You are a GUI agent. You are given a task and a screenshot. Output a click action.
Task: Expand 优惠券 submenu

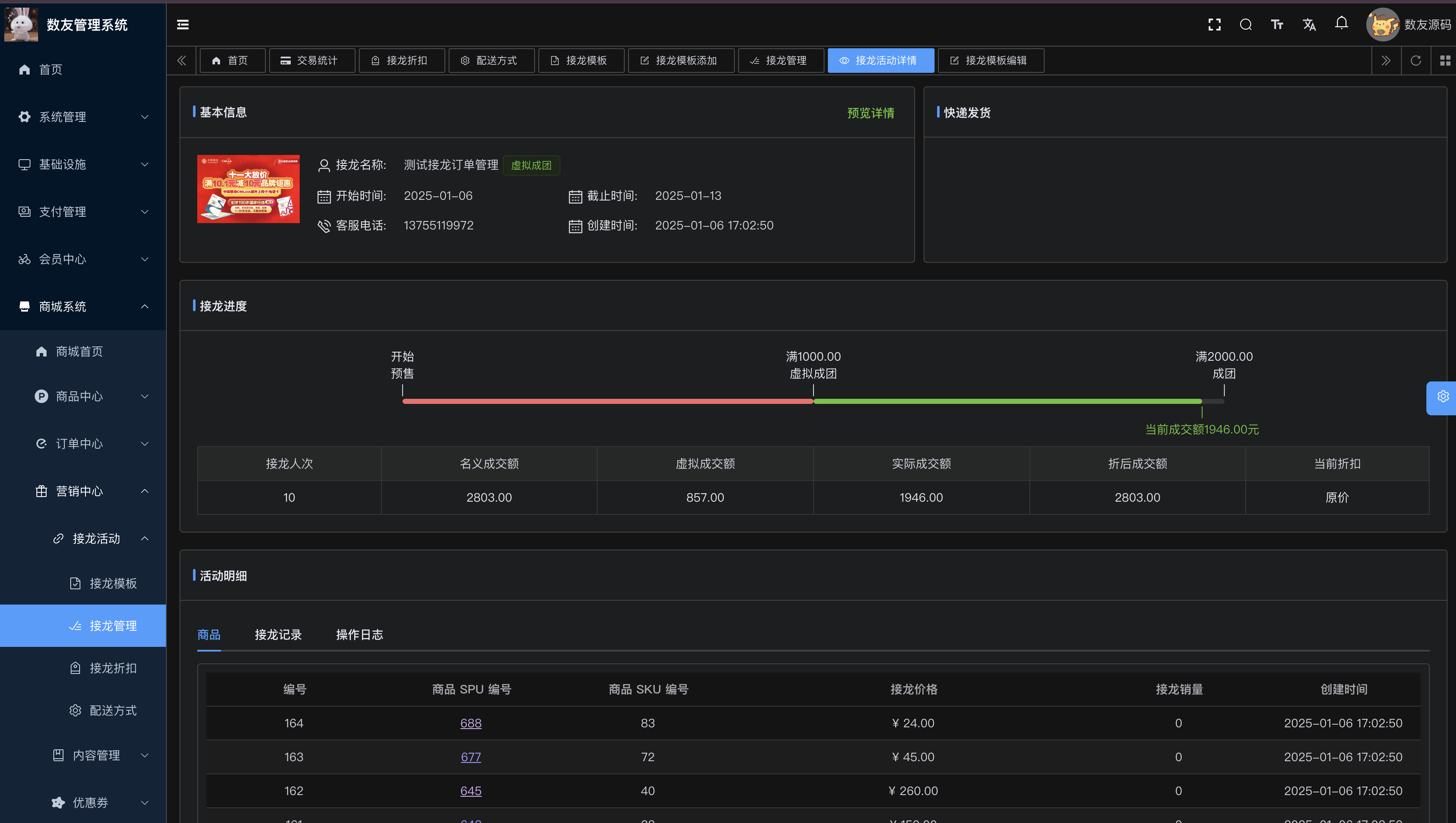[x=83, y=803]
